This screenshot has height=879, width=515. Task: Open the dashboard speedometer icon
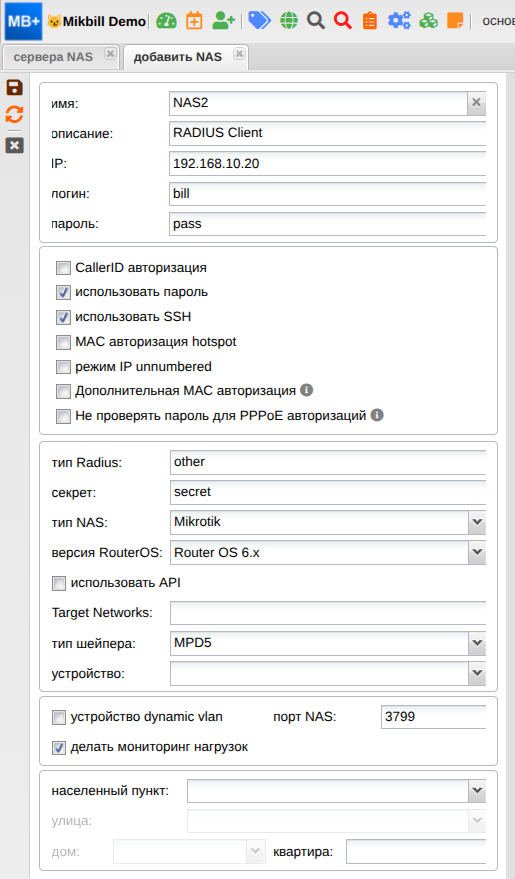click(166, 21)
